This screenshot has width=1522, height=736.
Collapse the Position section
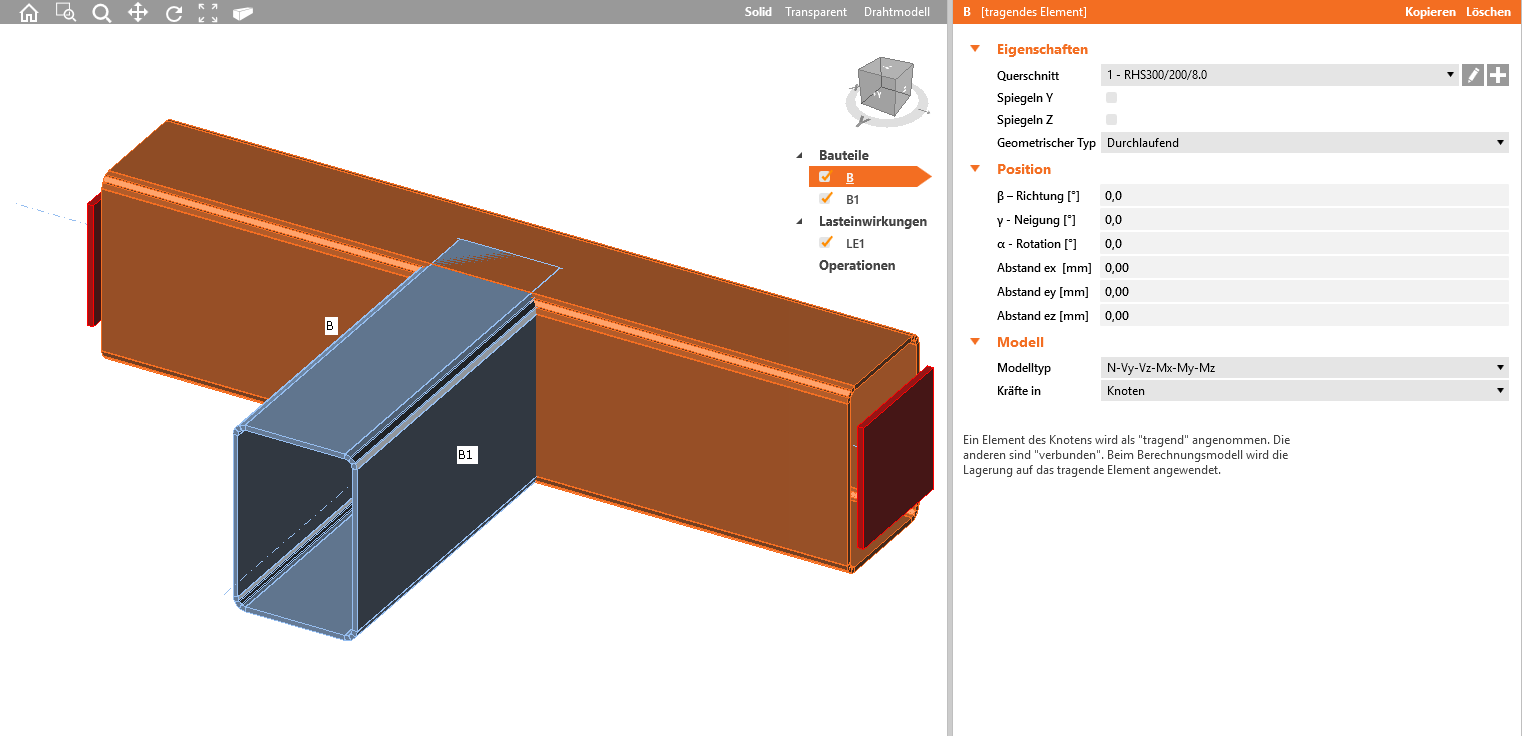click(x=975, y=169)
